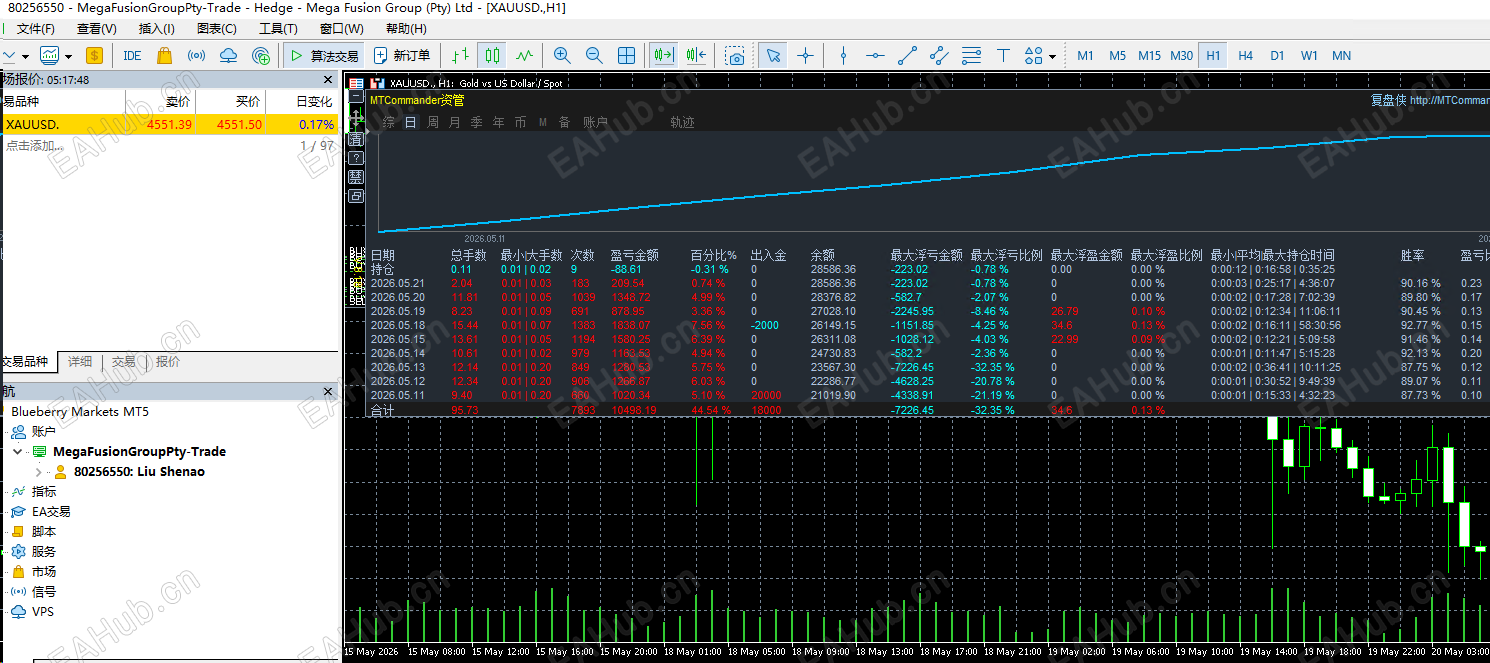The width and height of the screenshot is (1490, 663).
Task: Open the leftmost toolbar dropdown arrow
Action: 24,56
